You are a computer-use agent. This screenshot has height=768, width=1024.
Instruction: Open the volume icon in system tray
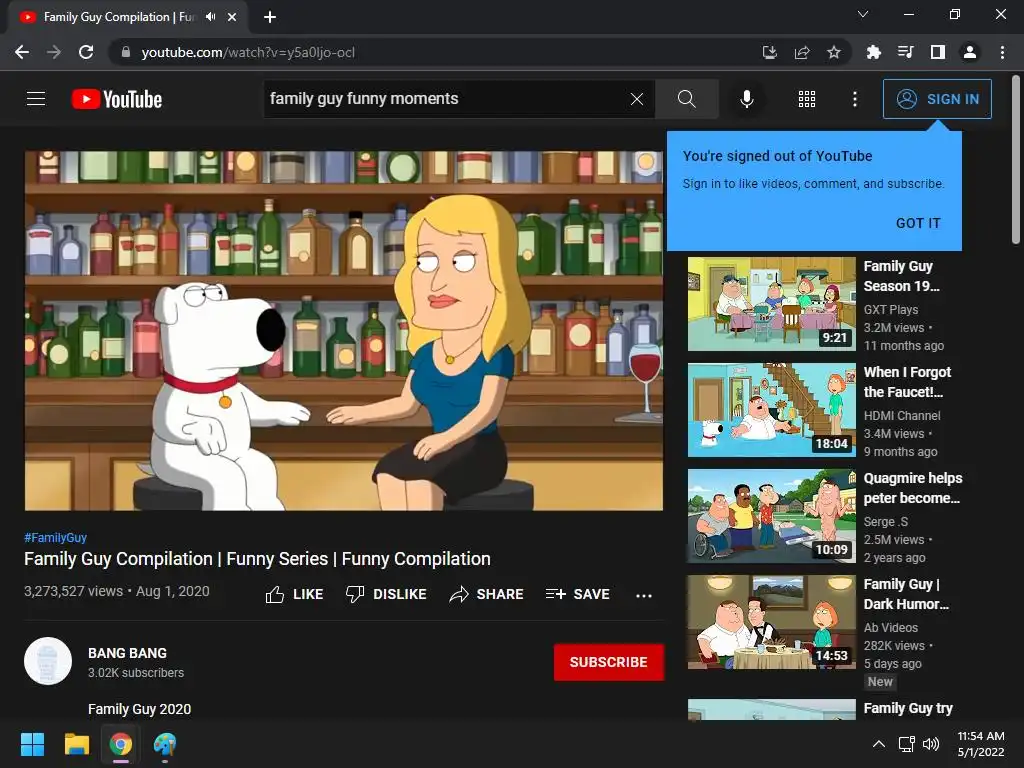pos(931,744)
